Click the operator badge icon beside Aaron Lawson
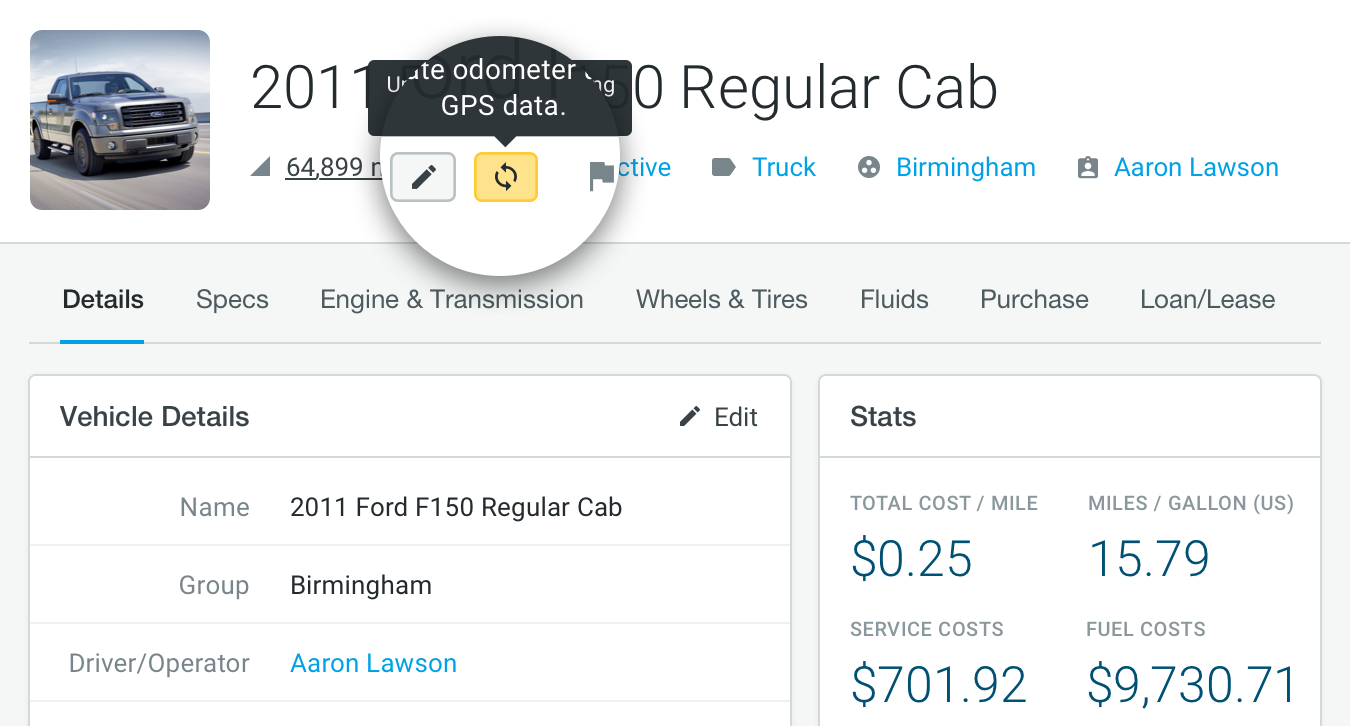Screen dimensions: 1350x726 coord(1087,168)
